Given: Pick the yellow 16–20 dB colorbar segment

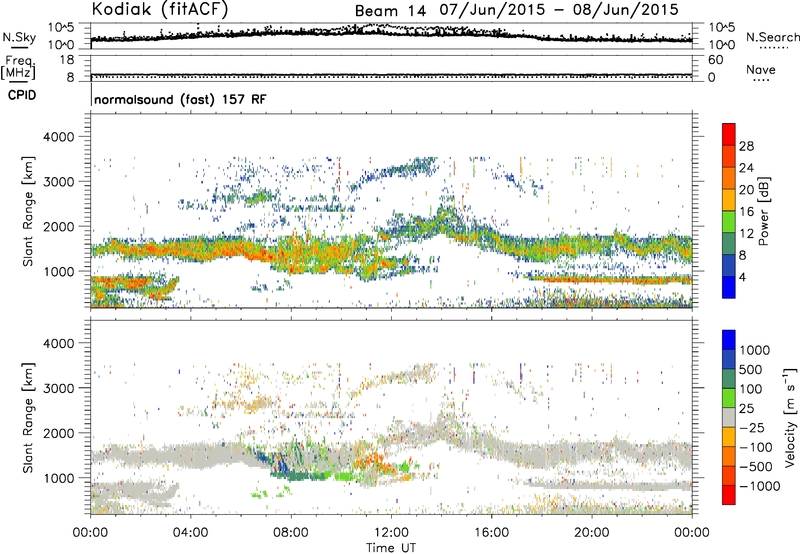Looking at the screenshot, I should [729, 199].
